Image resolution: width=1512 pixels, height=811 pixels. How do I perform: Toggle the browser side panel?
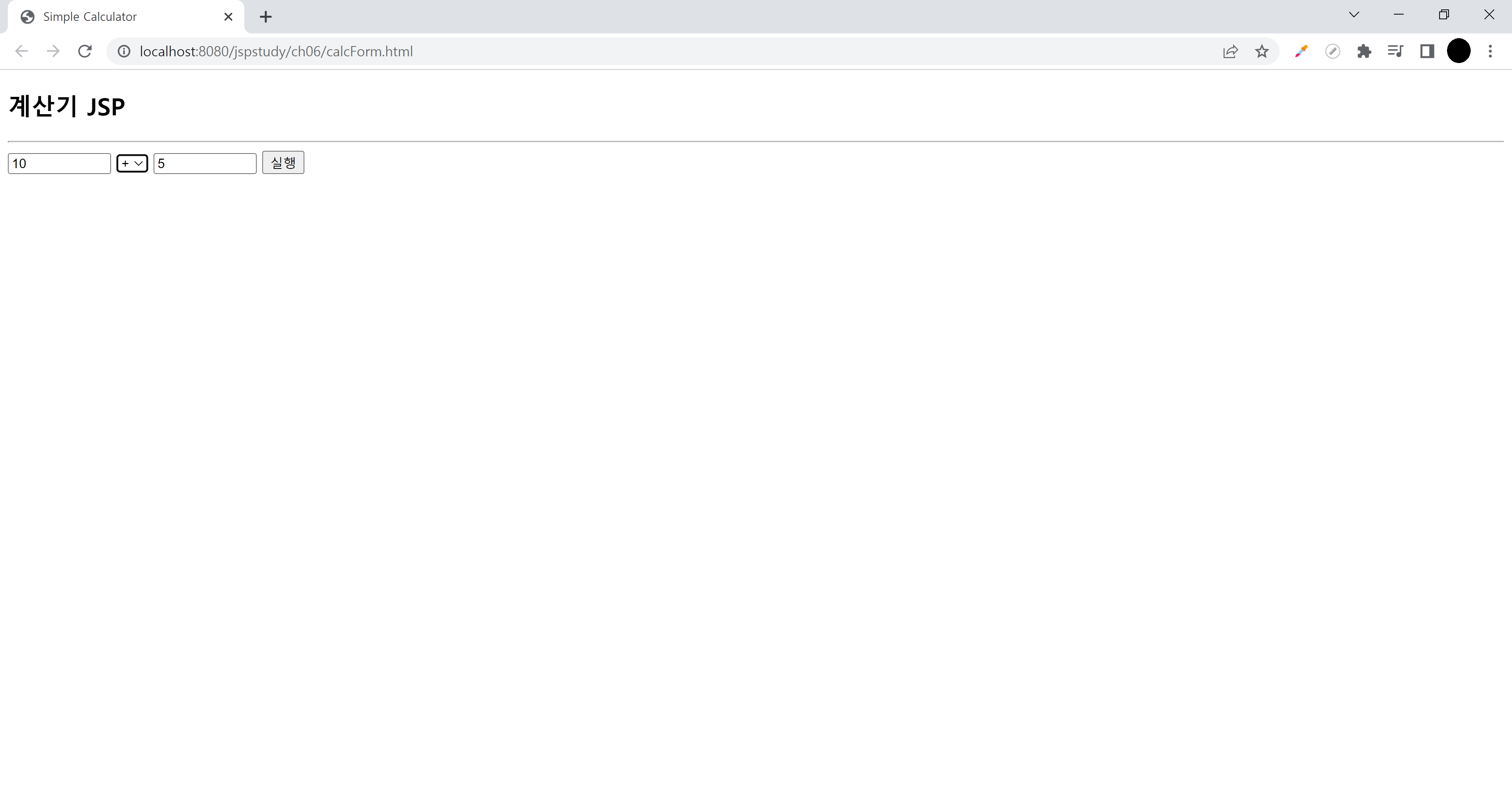(1427, 52)
